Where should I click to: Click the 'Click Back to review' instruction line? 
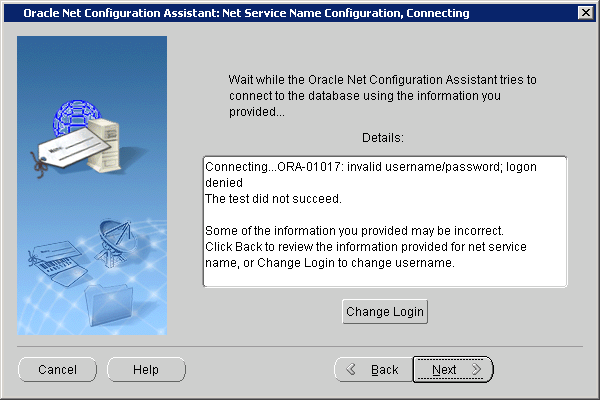(366, 255)
